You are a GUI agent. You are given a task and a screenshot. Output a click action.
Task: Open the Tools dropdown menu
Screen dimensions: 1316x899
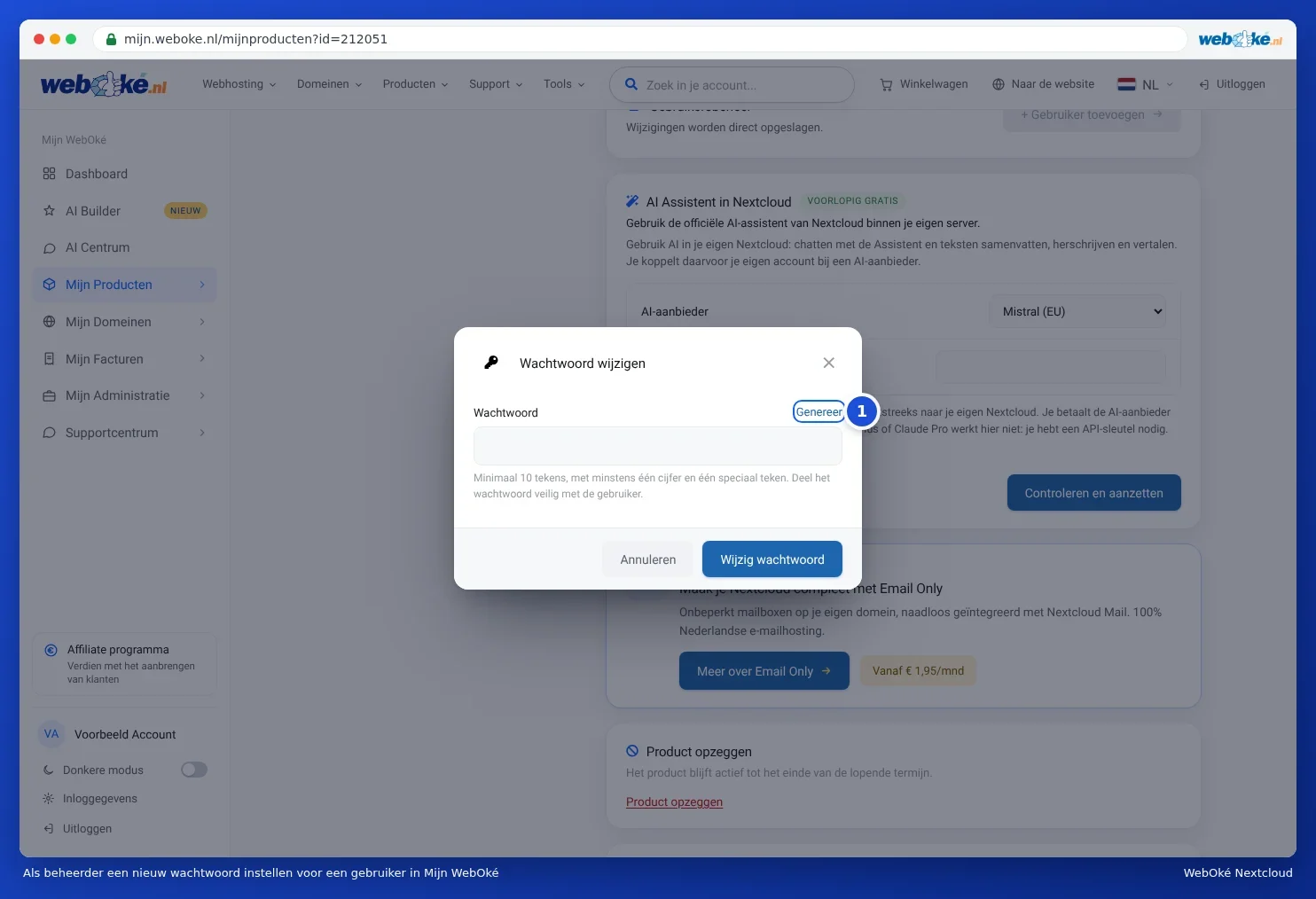(x=564, y=84)
